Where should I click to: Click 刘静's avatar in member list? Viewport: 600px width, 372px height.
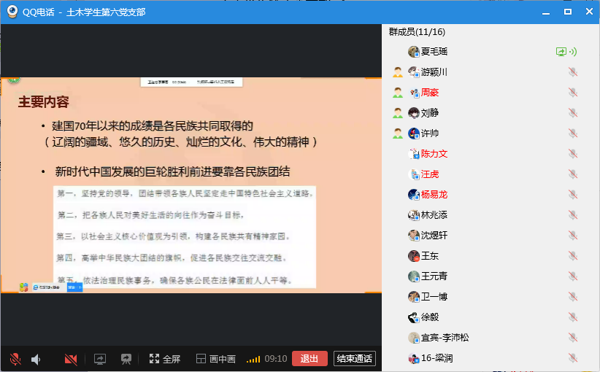(x=414, y=113)
